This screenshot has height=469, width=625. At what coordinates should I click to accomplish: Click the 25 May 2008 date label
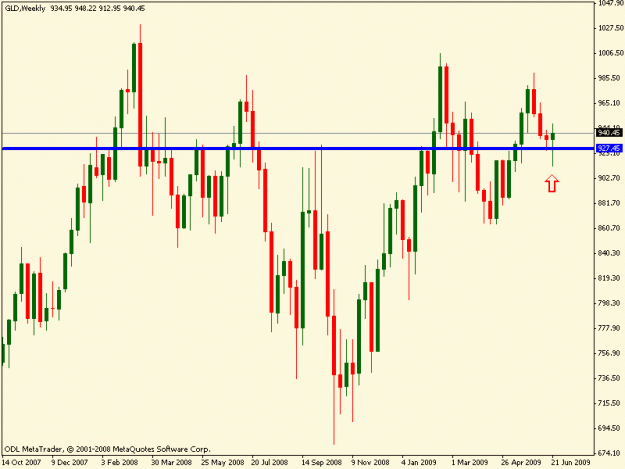pos(222,463)
